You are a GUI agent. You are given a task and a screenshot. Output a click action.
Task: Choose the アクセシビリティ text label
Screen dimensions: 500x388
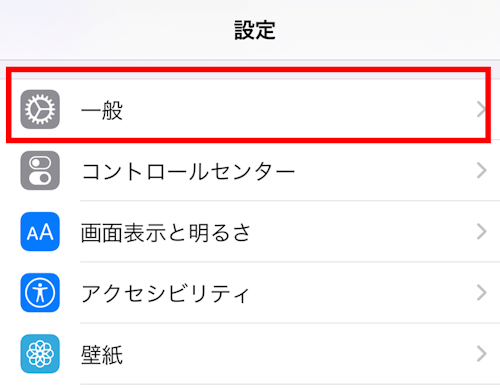tap(165, 293)
